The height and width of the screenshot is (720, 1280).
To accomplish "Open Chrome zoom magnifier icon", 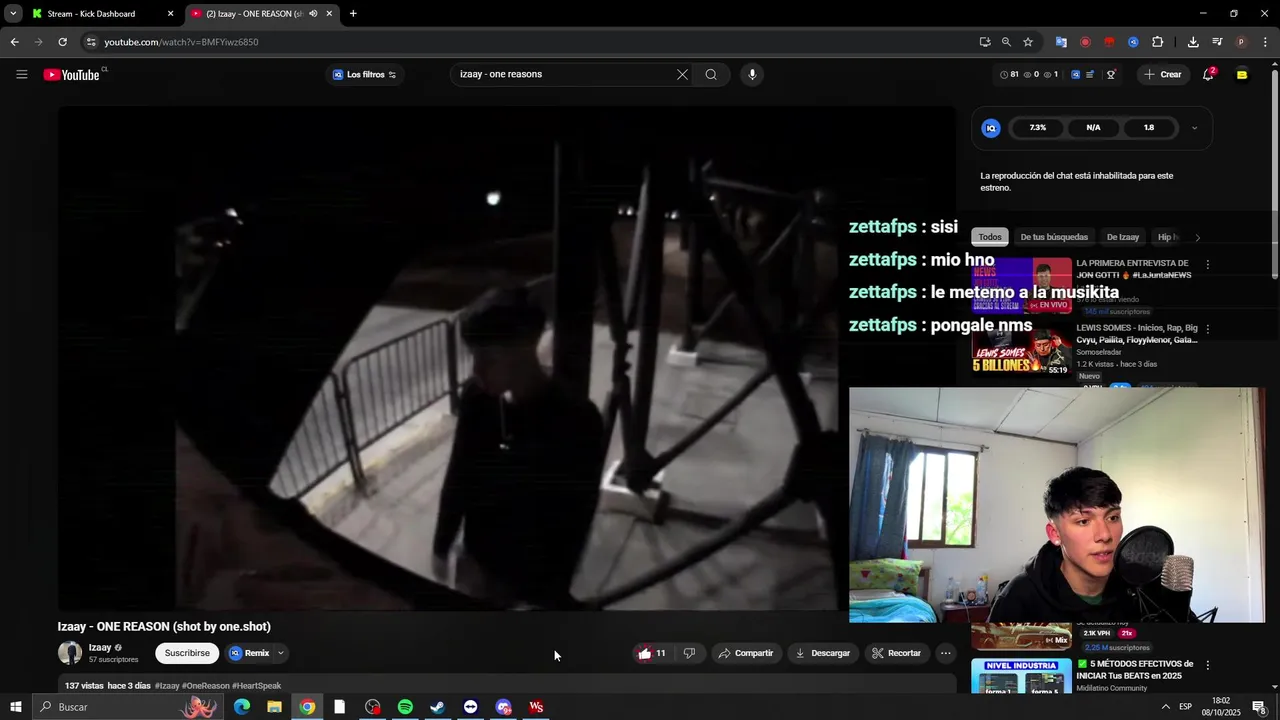I will point(1006,42).
